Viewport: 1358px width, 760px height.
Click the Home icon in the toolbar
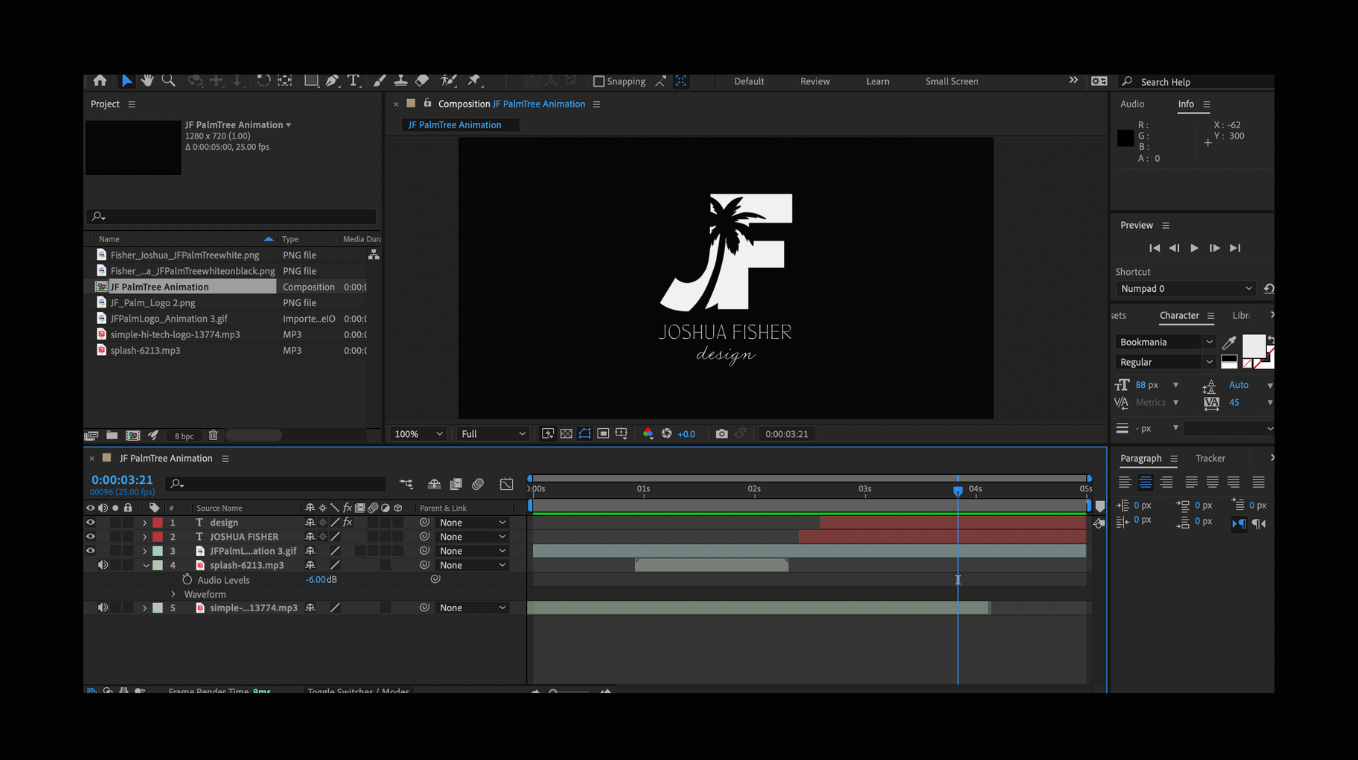click(100, 81)
